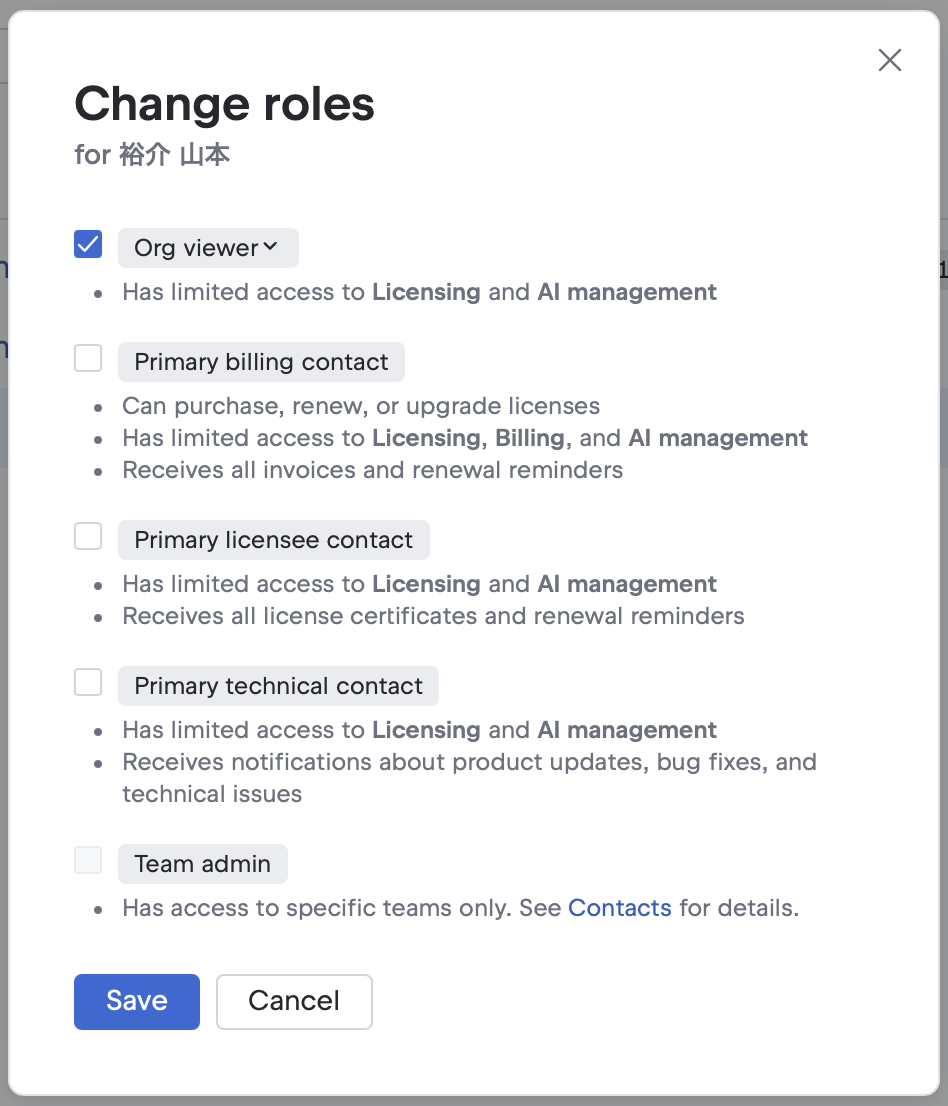Click the Primary billing contact label

click(x=261, y=362)
